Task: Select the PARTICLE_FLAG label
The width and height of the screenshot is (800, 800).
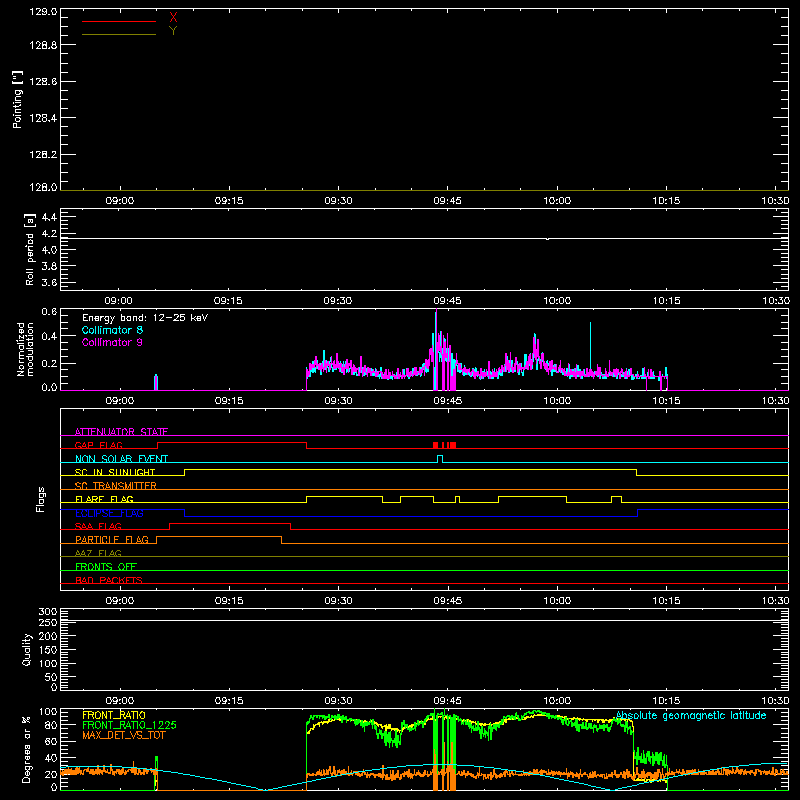Action: click(112, 539)
